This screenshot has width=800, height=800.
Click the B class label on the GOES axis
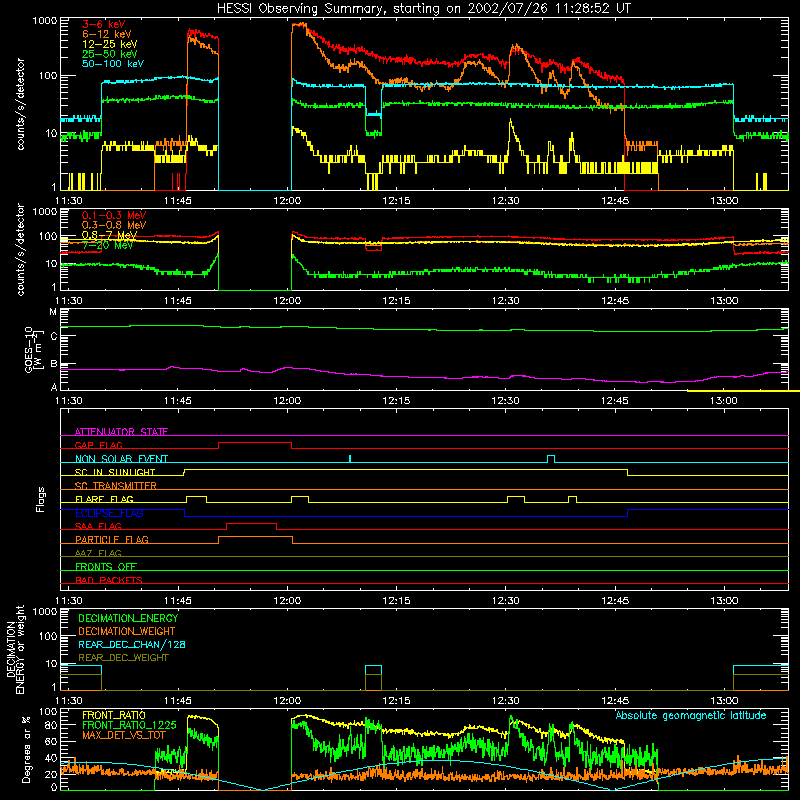[54, 364]
